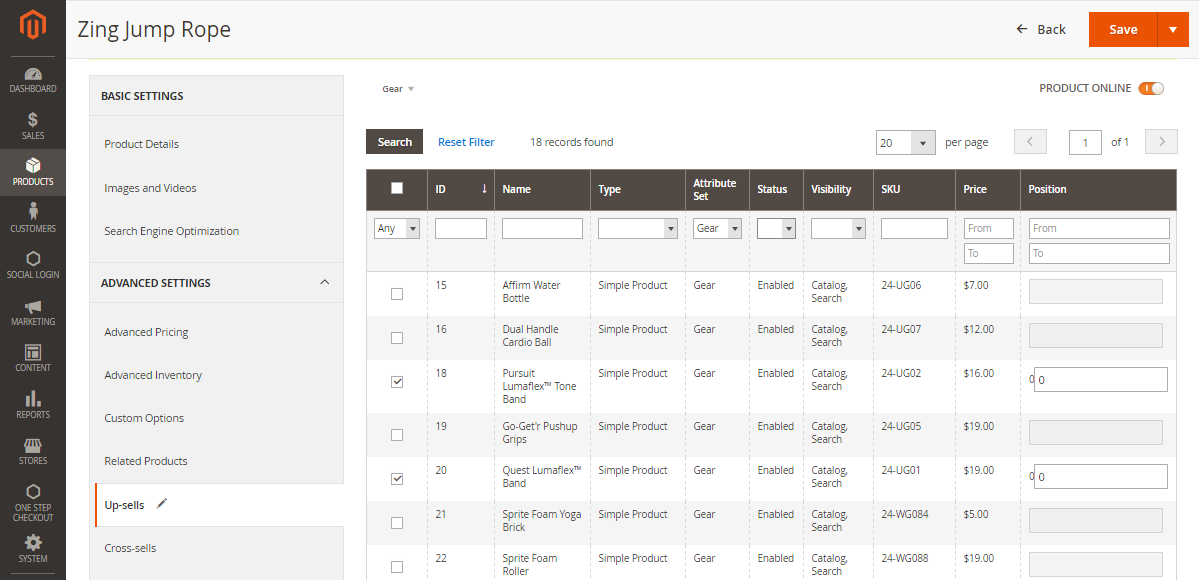
Task: Click the Reset Filter link
Action: (466, 141)
